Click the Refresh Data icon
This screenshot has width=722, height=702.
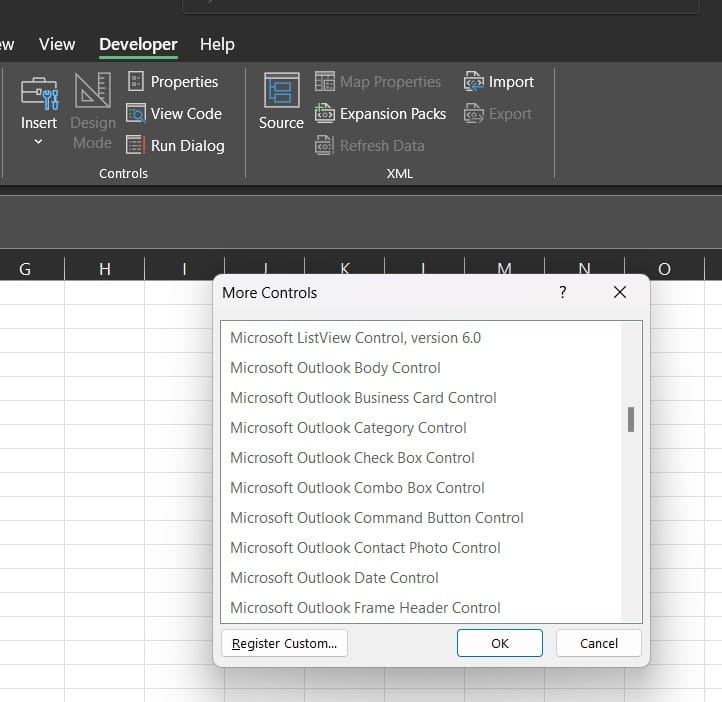click(x=325, y=145)
